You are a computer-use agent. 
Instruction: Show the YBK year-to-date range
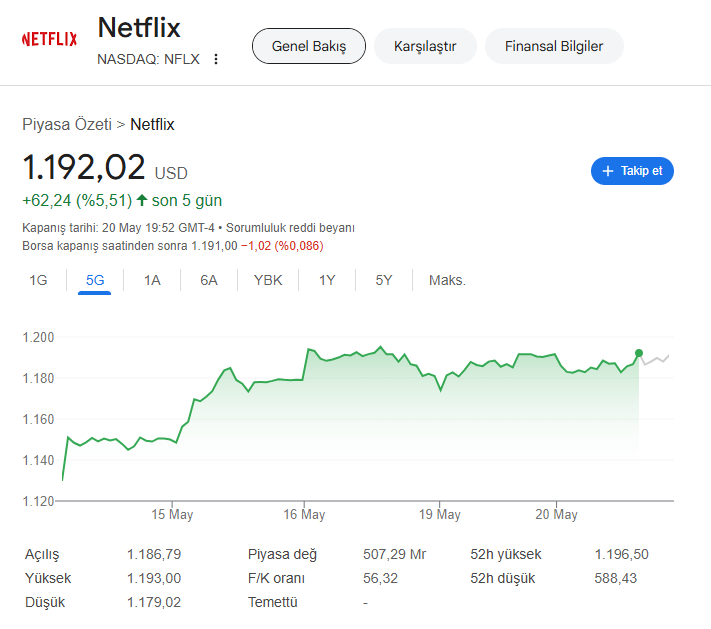coord(268,280)
